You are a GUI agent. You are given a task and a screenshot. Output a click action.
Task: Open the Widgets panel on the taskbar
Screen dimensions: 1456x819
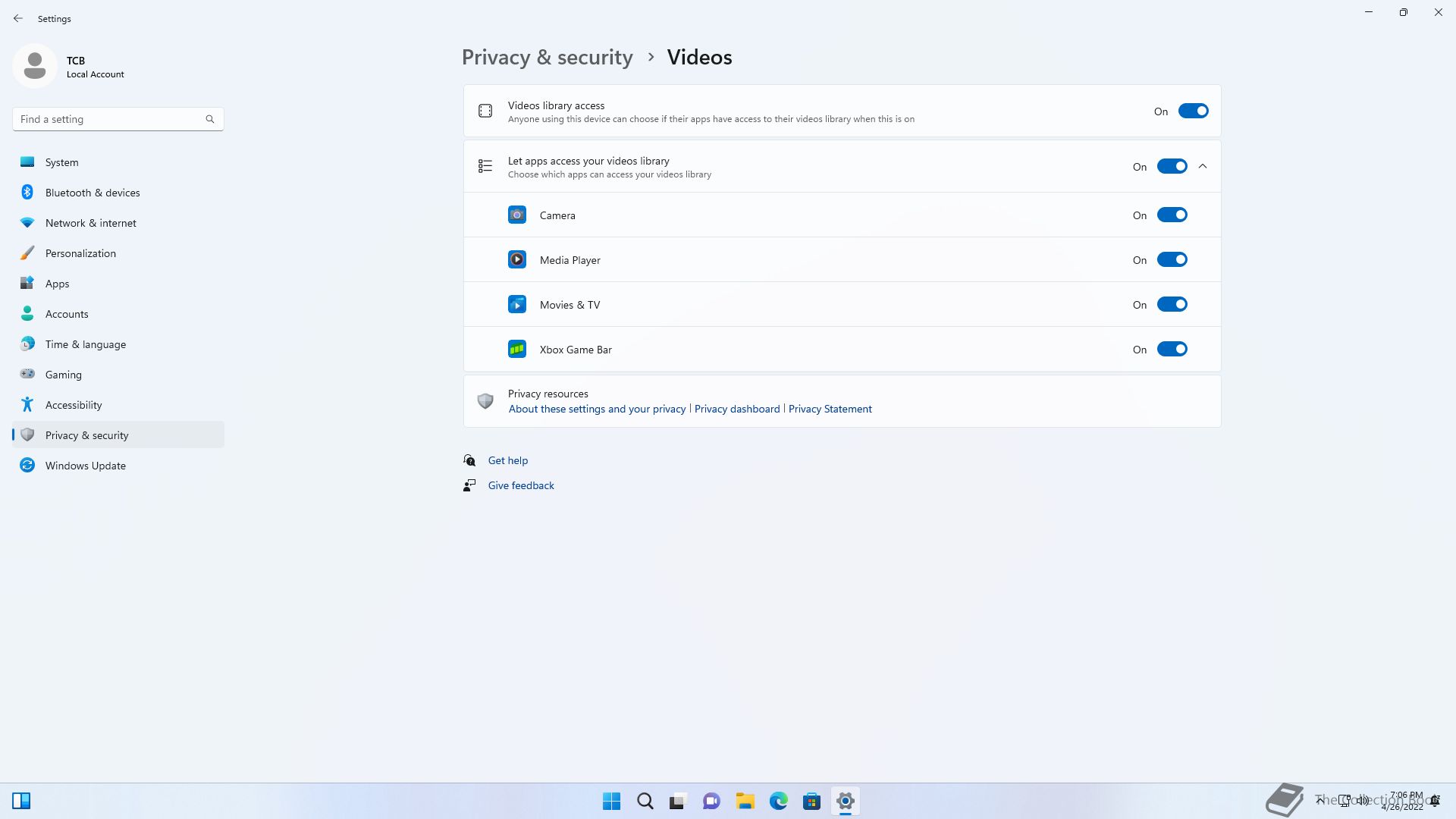point(21,801)
